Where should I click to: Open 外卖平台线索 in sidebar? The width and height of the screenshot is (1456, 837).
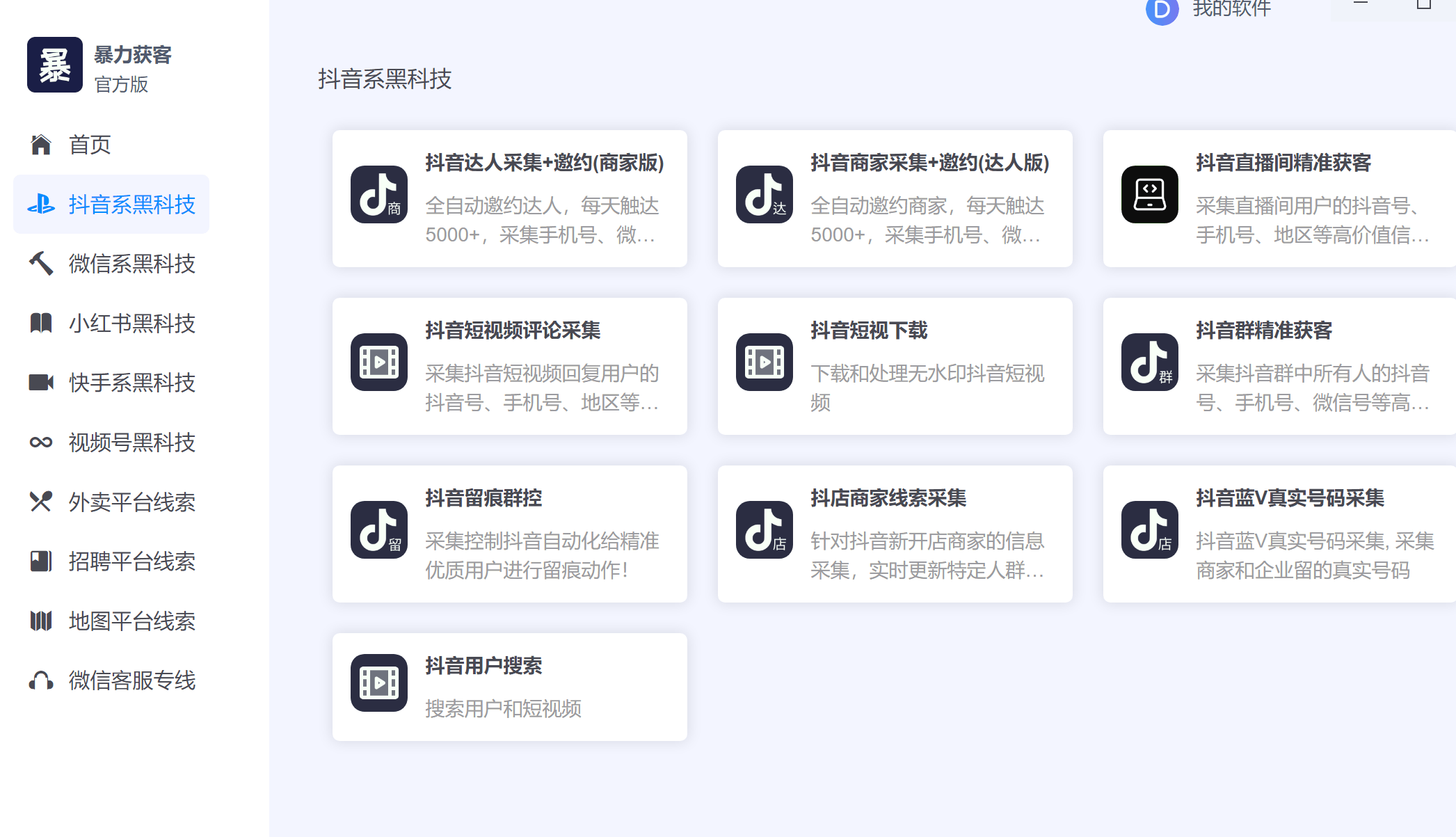coord(111,502)
